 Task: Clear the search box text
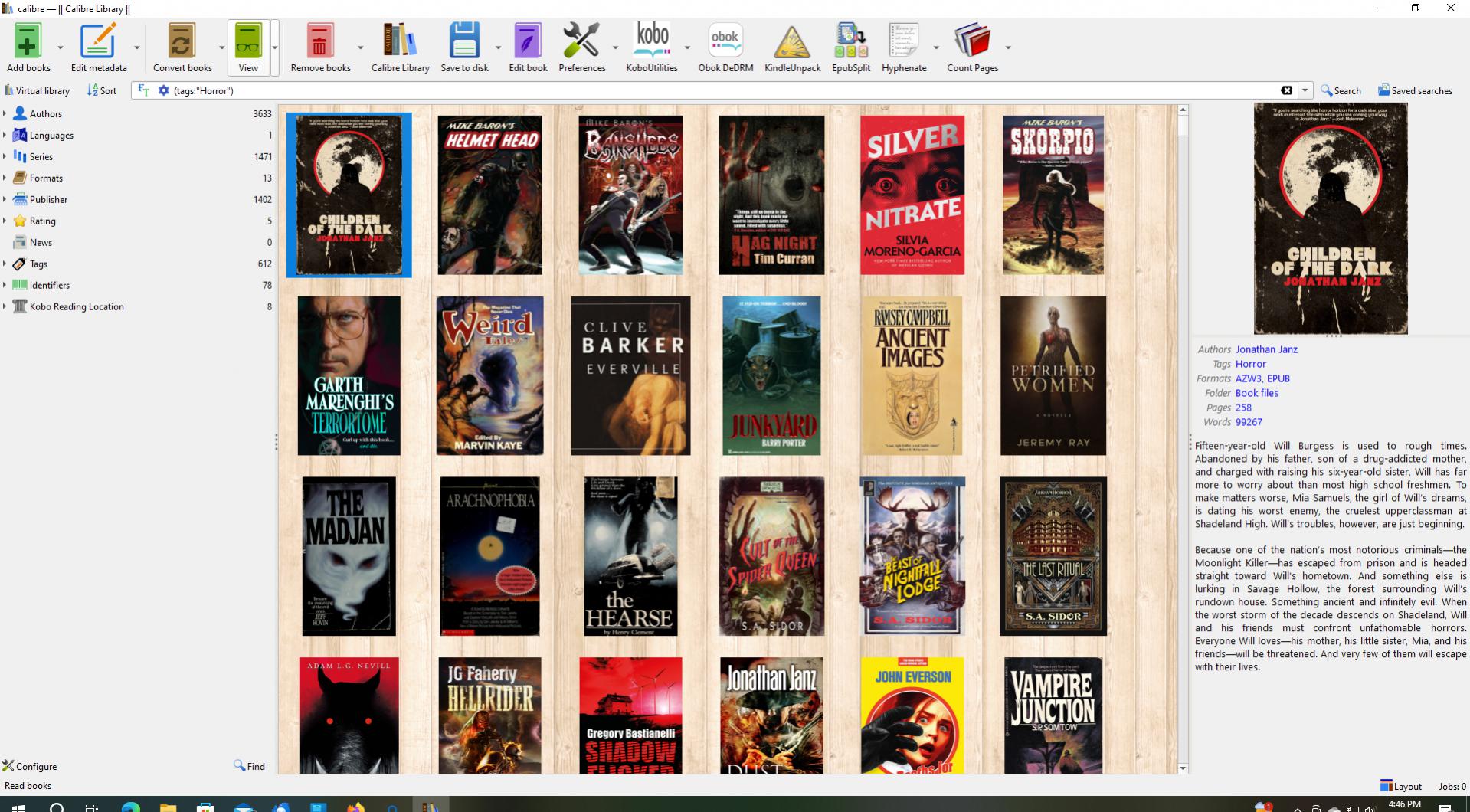point(1286,90)
